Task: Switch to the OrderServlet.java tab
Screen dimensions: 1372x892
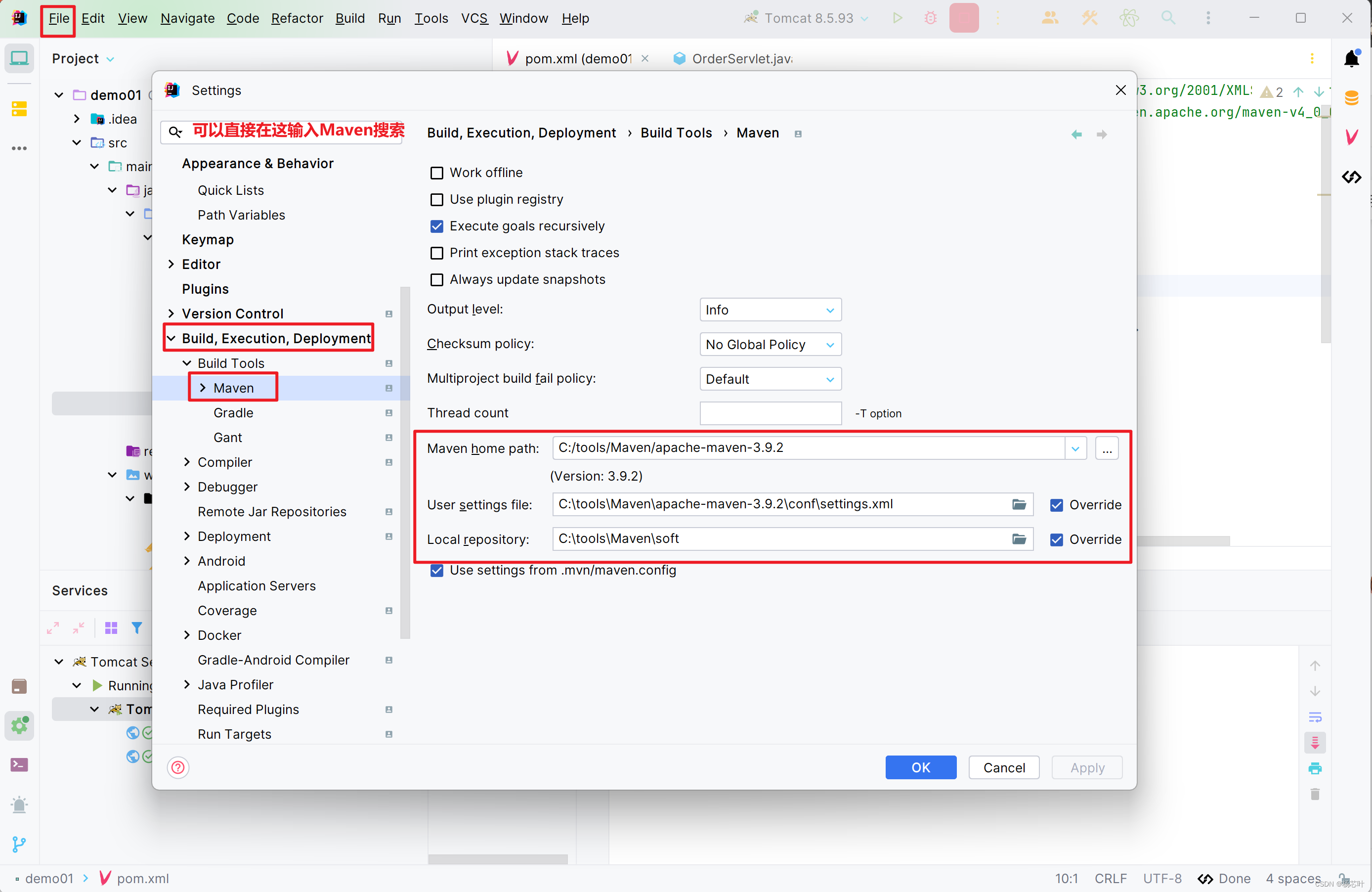Action: [741, 58]
